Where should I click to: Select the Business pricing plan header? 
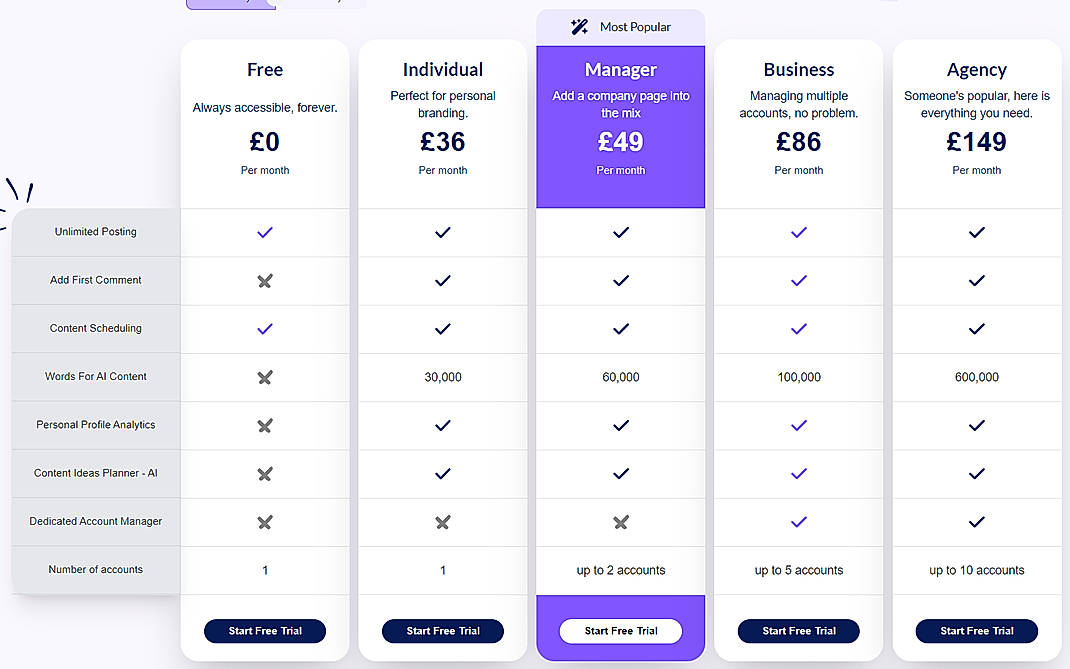tap(798, 69)
